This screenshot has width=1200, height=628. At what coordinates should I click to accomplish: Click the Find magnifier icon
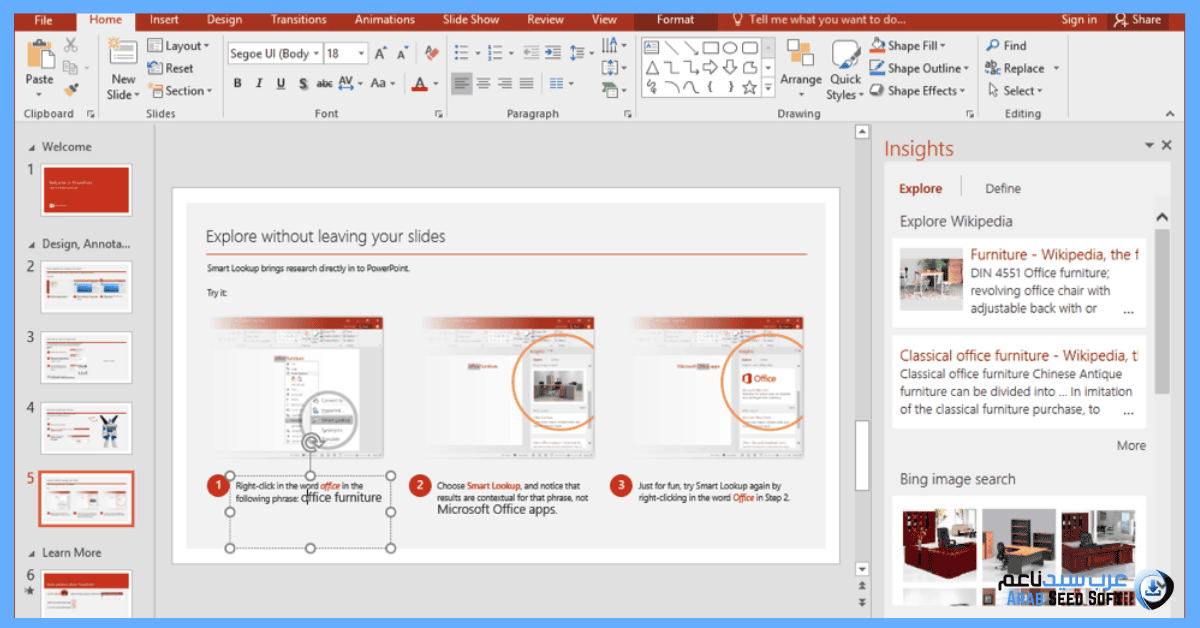993,45
